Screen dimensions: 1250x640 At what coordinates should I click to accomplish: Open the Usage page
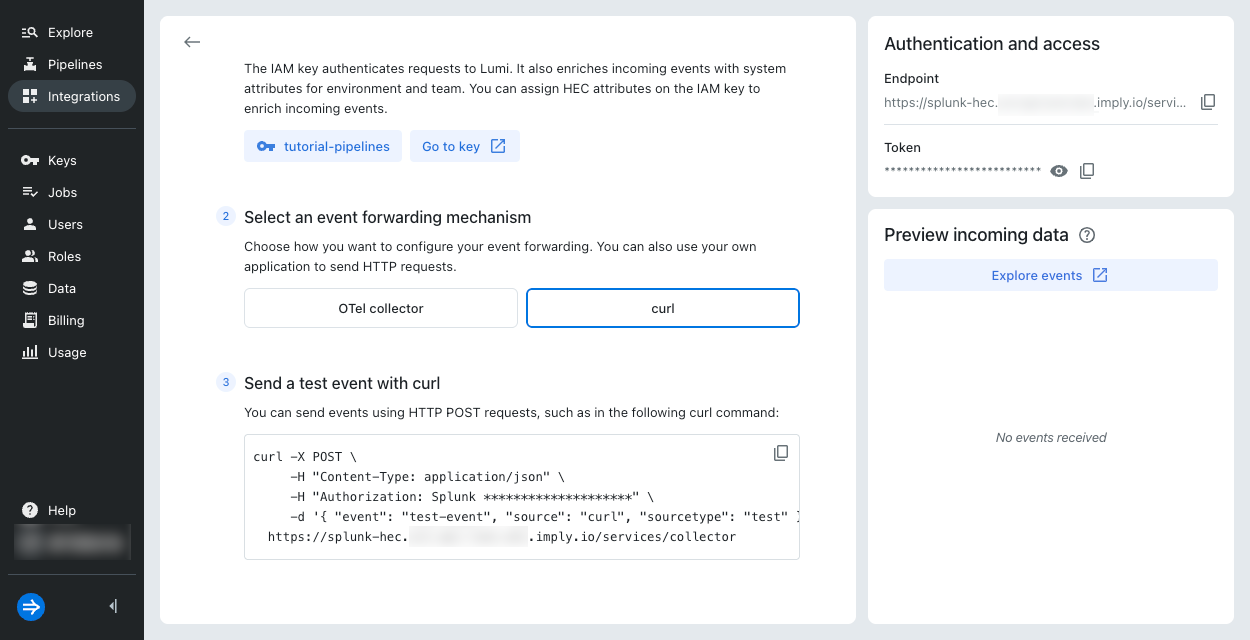pos(67,352)
